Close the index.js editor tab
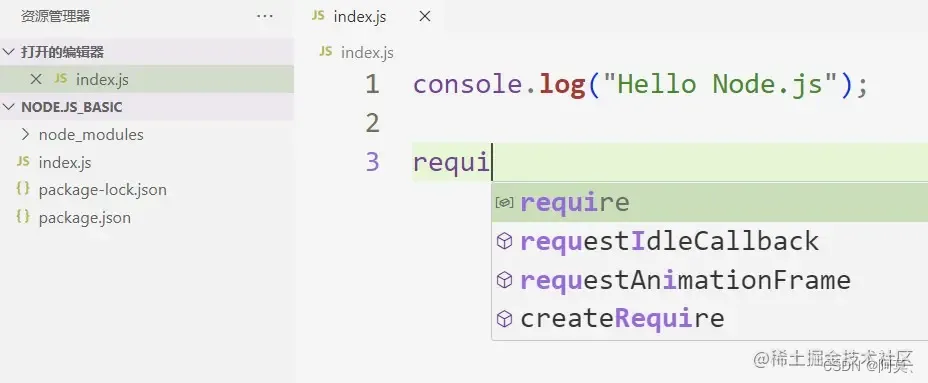Screen dimensions: 928x383 pyautogui.click(x=424, y=17)
